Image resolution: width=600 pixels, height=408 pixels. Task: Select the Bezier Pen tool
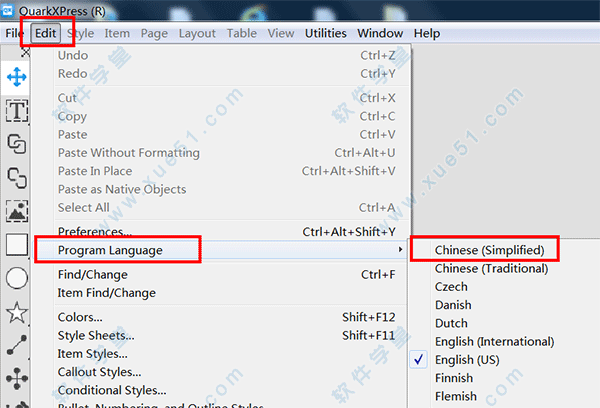tap(17, 378)
